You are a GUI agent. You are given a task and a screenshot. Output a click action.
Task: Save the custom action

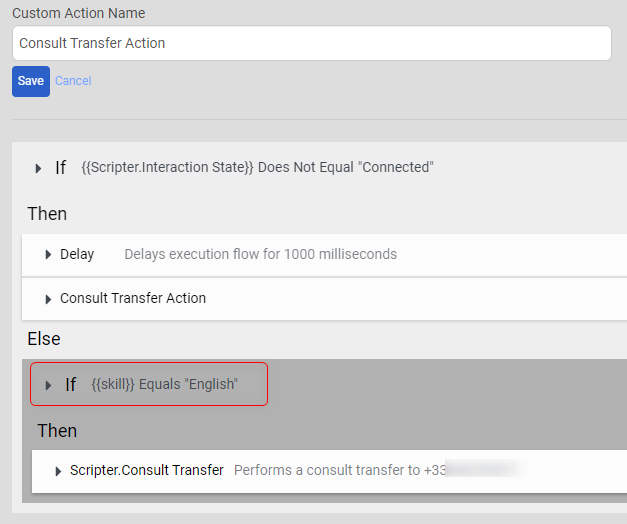coord(31,81)
